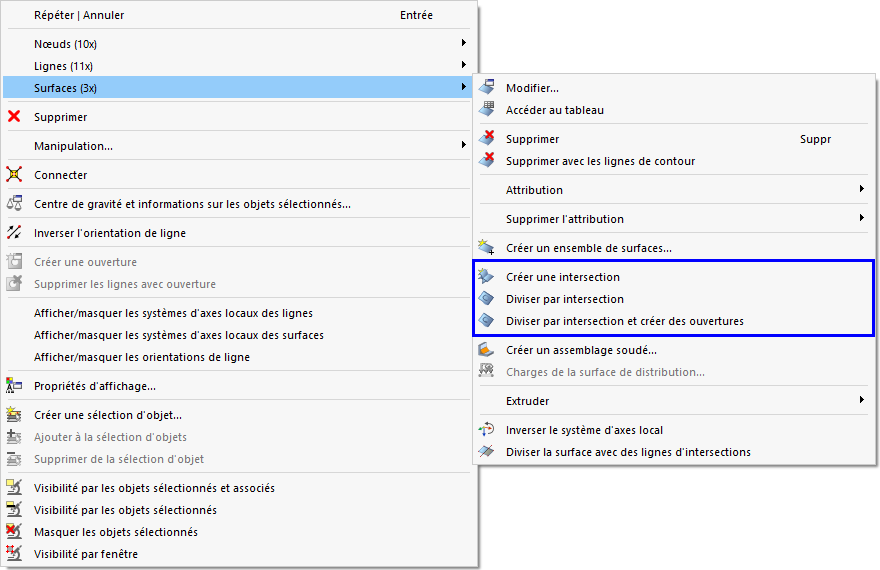The height and width of the screenshot is (570, 880).
Task: Click the red X Supprimer icon
Action: point(14,117)
